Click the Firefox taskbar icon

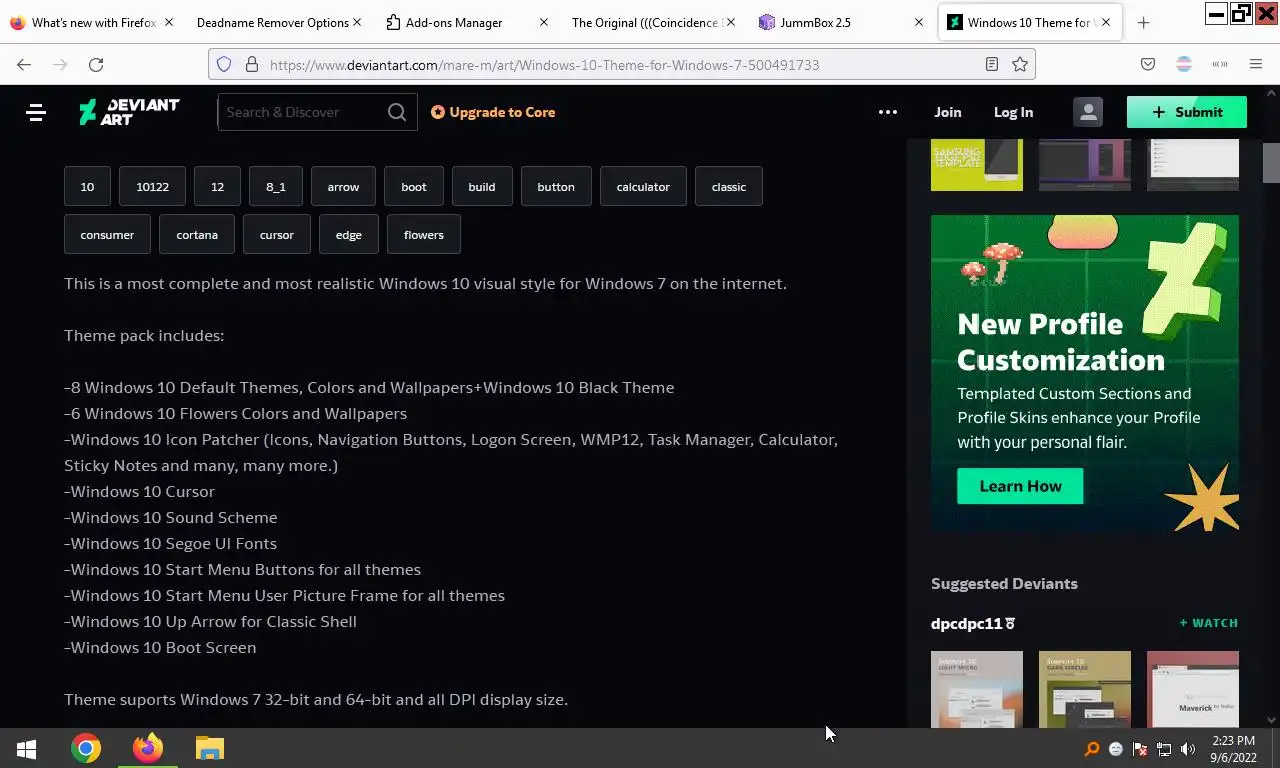[148, 748]
